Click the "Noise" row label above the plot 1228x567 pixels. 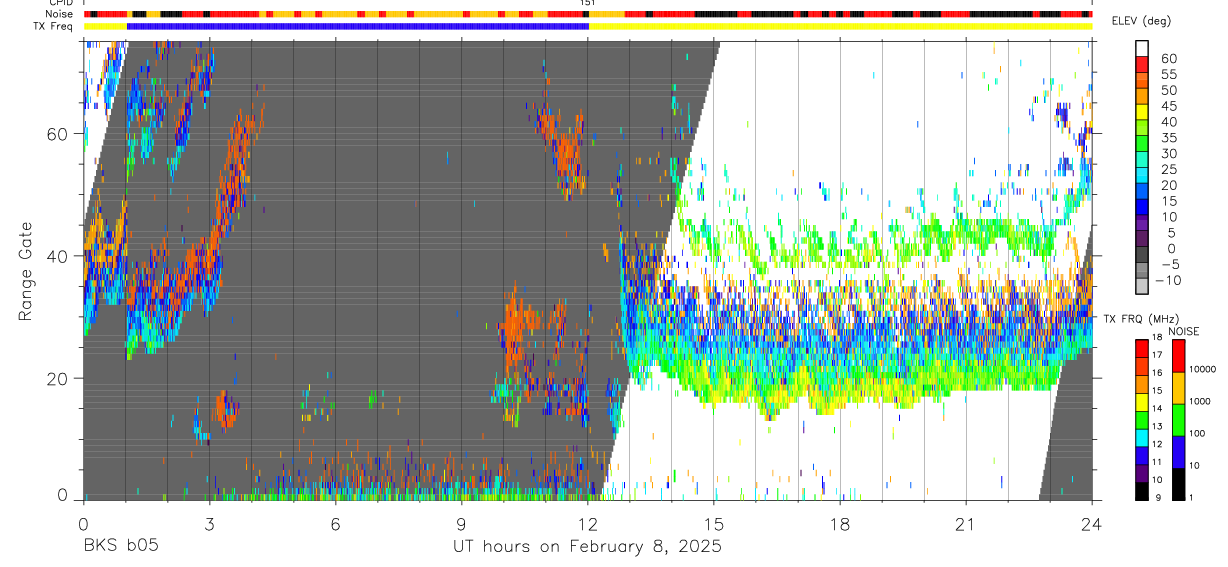pyautogui.click(x=61, y=14)
